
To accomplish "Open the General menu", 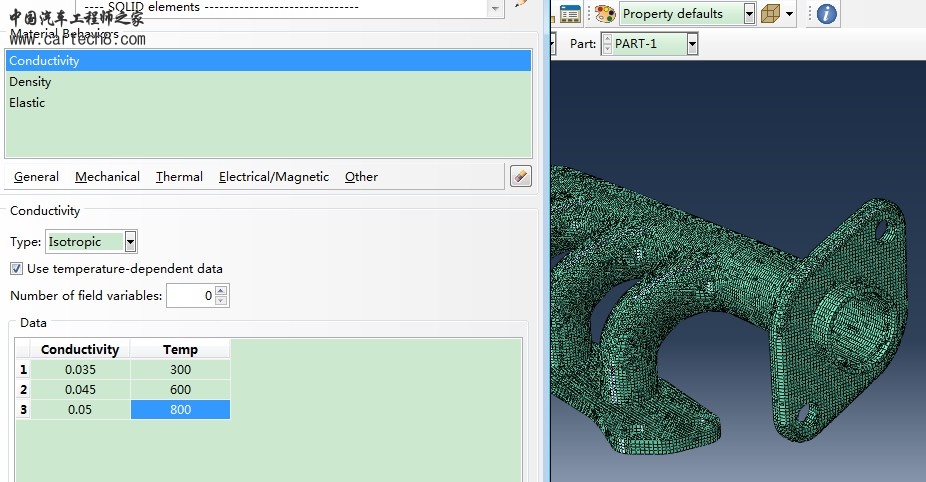I will 36,177.
